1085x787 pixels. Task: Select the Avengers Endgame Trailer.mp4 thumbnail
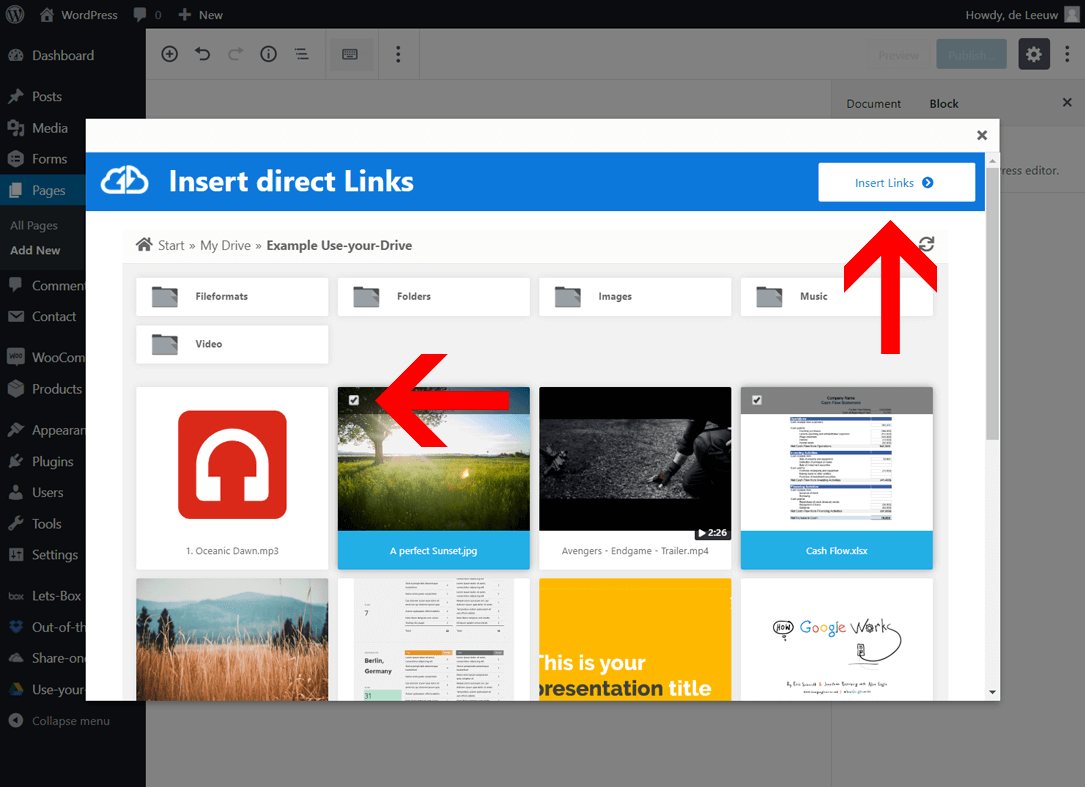pyautogui.click(x=635, y=459)
